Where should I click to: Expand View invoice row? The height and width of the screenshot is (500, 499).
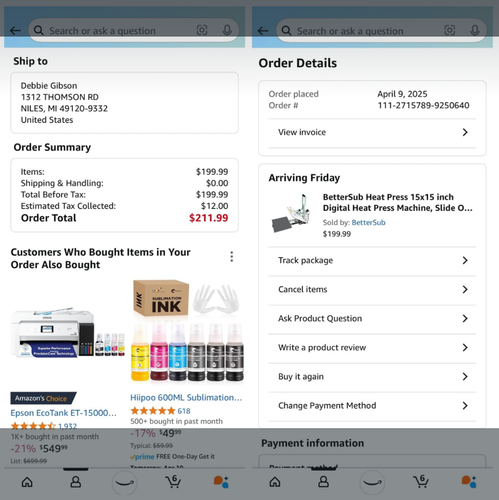point(372,132)
